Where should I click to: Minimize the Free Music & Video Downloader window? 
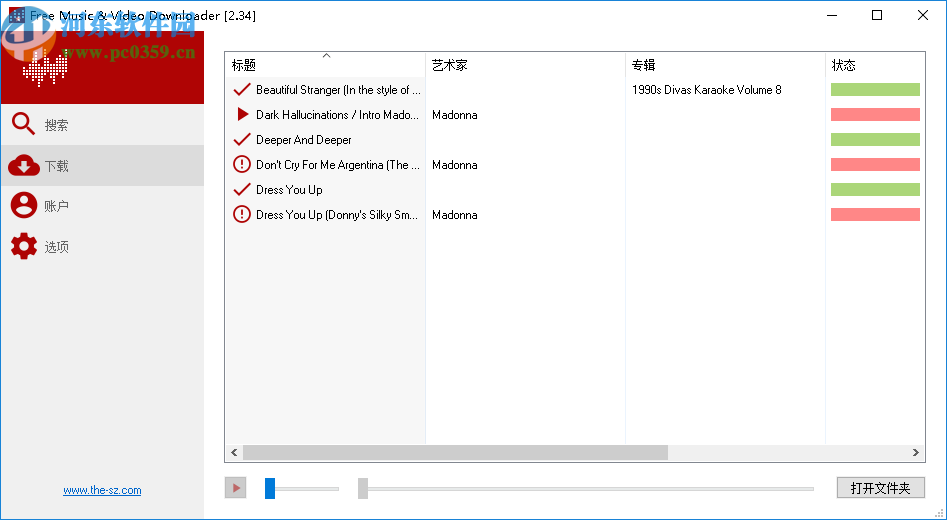pos(832,15)
